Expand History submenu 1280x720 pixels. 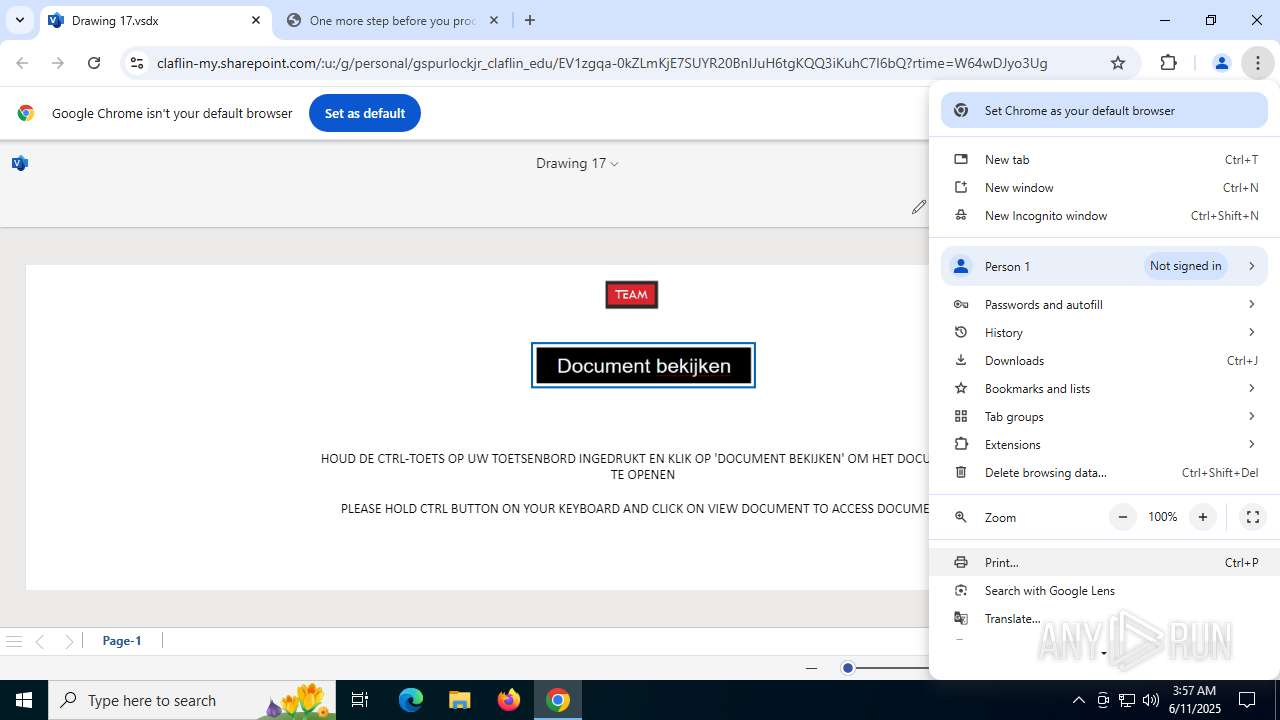tap(1104, 333)
